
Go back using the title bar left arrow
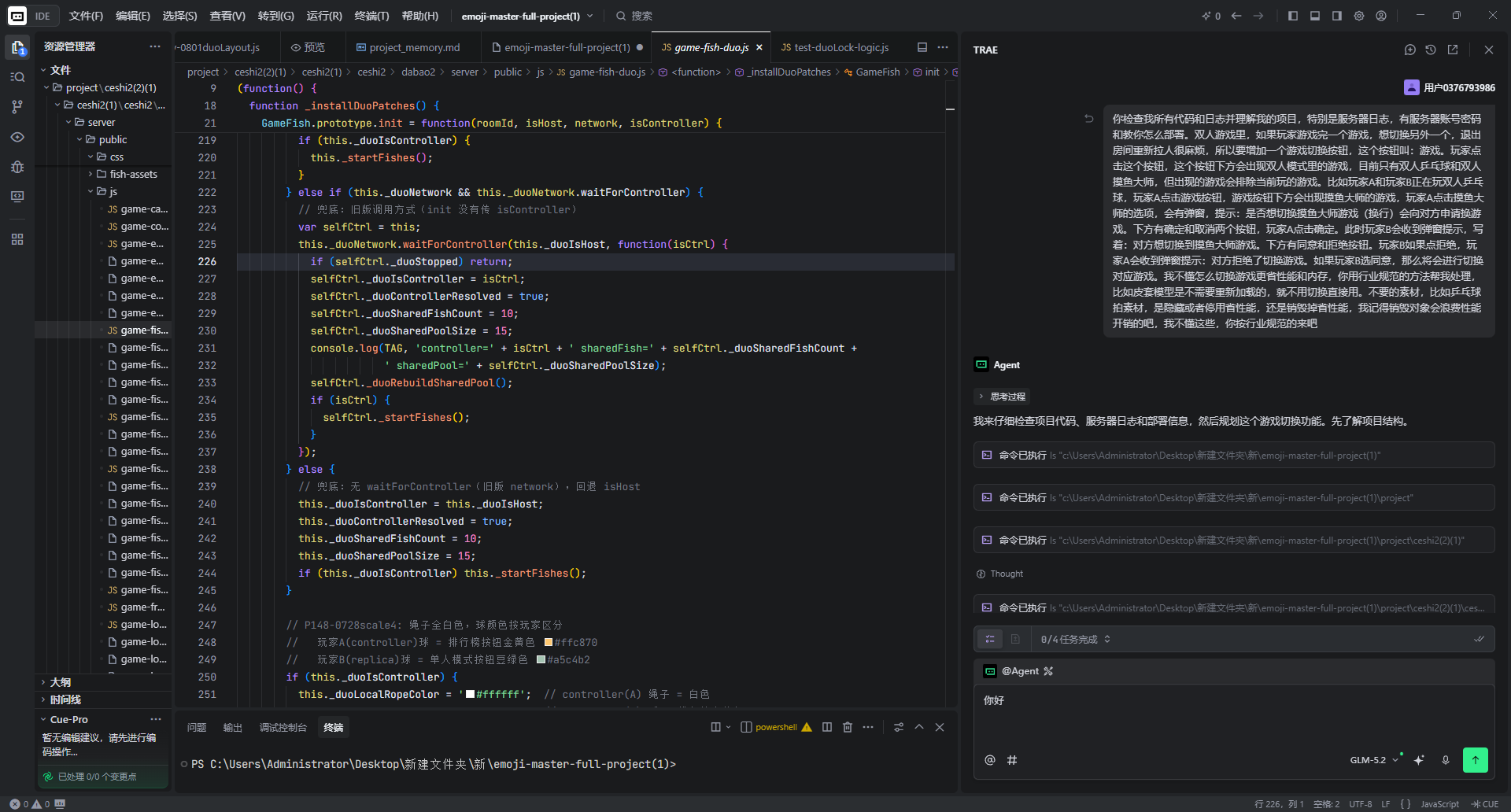tap(1236, 16)
